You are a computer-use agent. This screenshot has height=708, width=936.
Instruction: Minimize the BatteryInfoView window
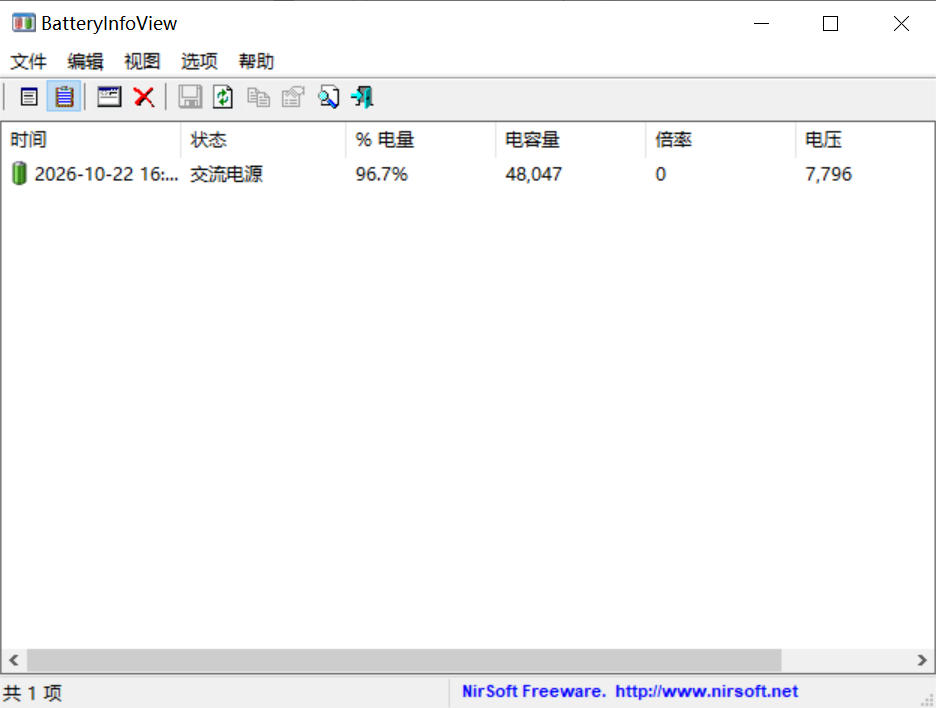[x=761, y=23]
